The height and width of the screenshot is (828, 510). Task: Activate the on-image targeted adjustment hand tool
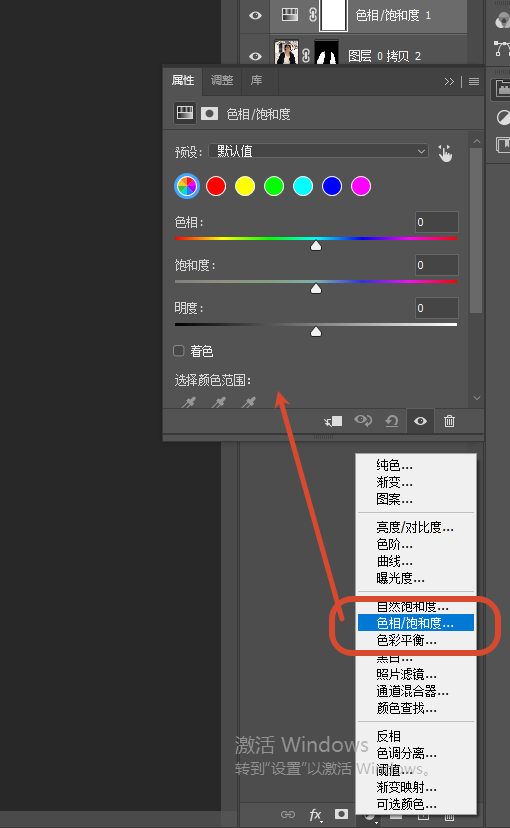click(445, 153)
